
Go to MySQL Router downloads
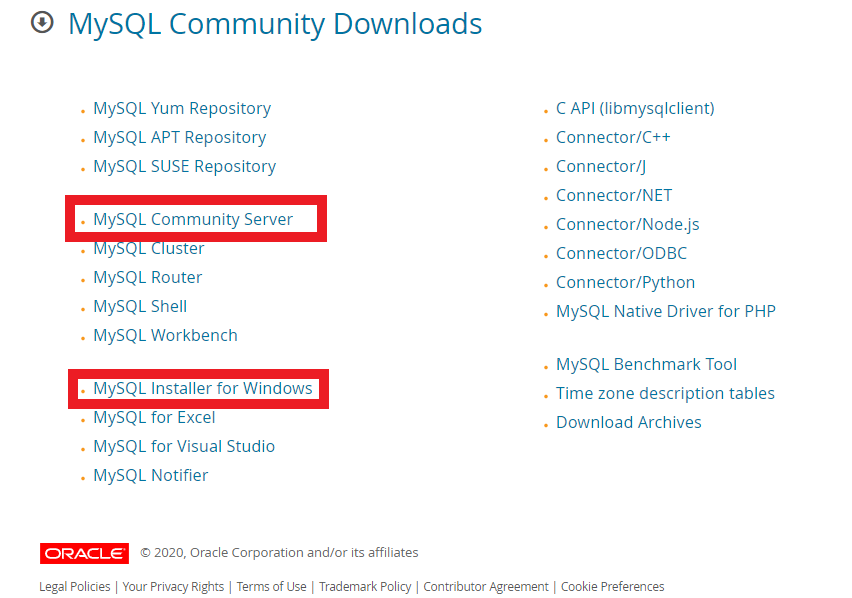pyautogui.click(x=148, y=277)
